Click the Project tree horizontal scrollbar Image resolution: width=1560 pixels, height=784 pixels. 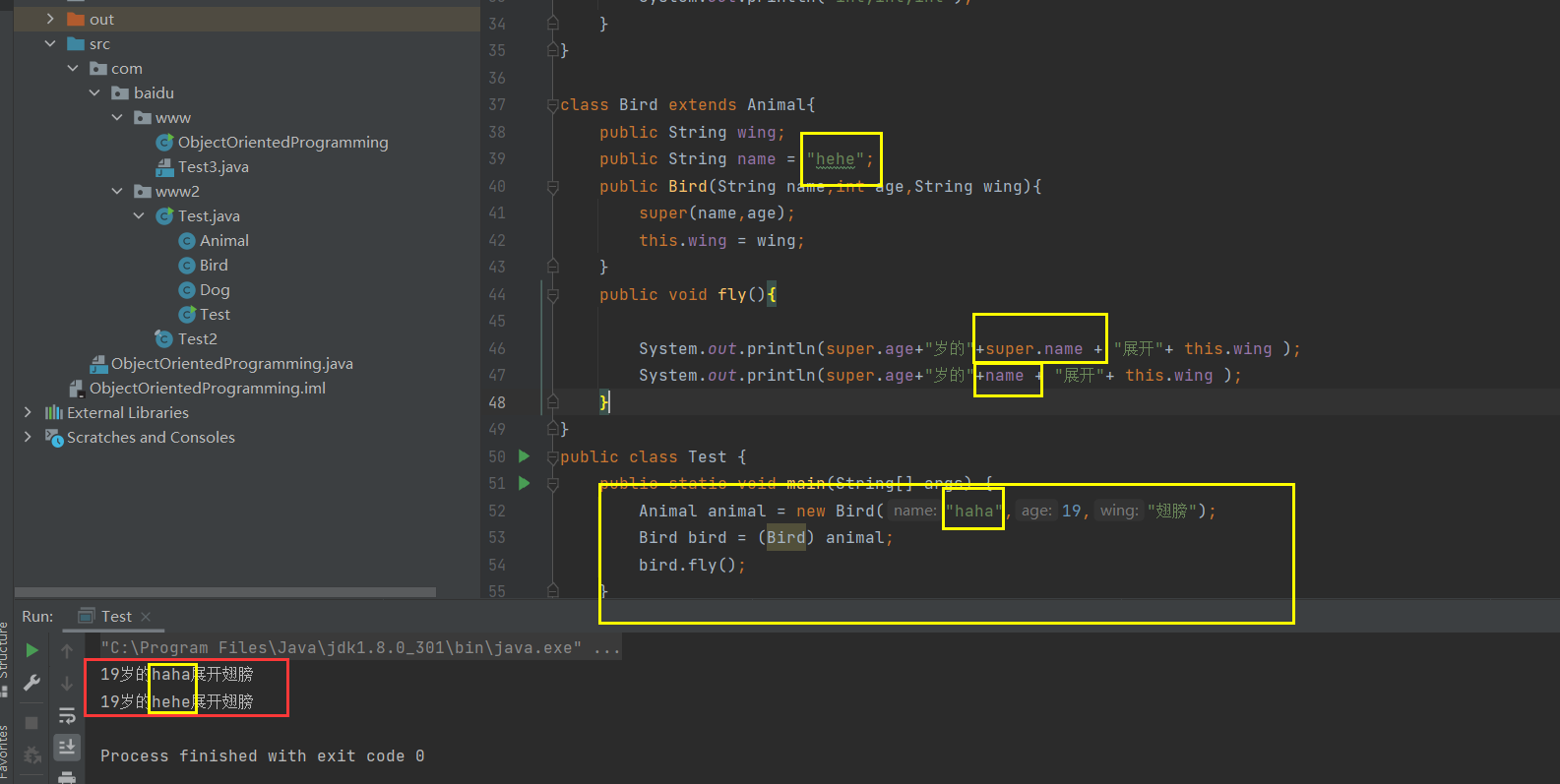point(225,592)
